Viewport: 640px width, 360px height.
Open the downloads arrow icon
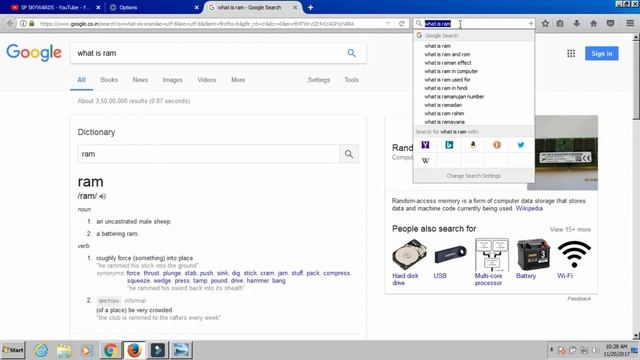(576, 24)
